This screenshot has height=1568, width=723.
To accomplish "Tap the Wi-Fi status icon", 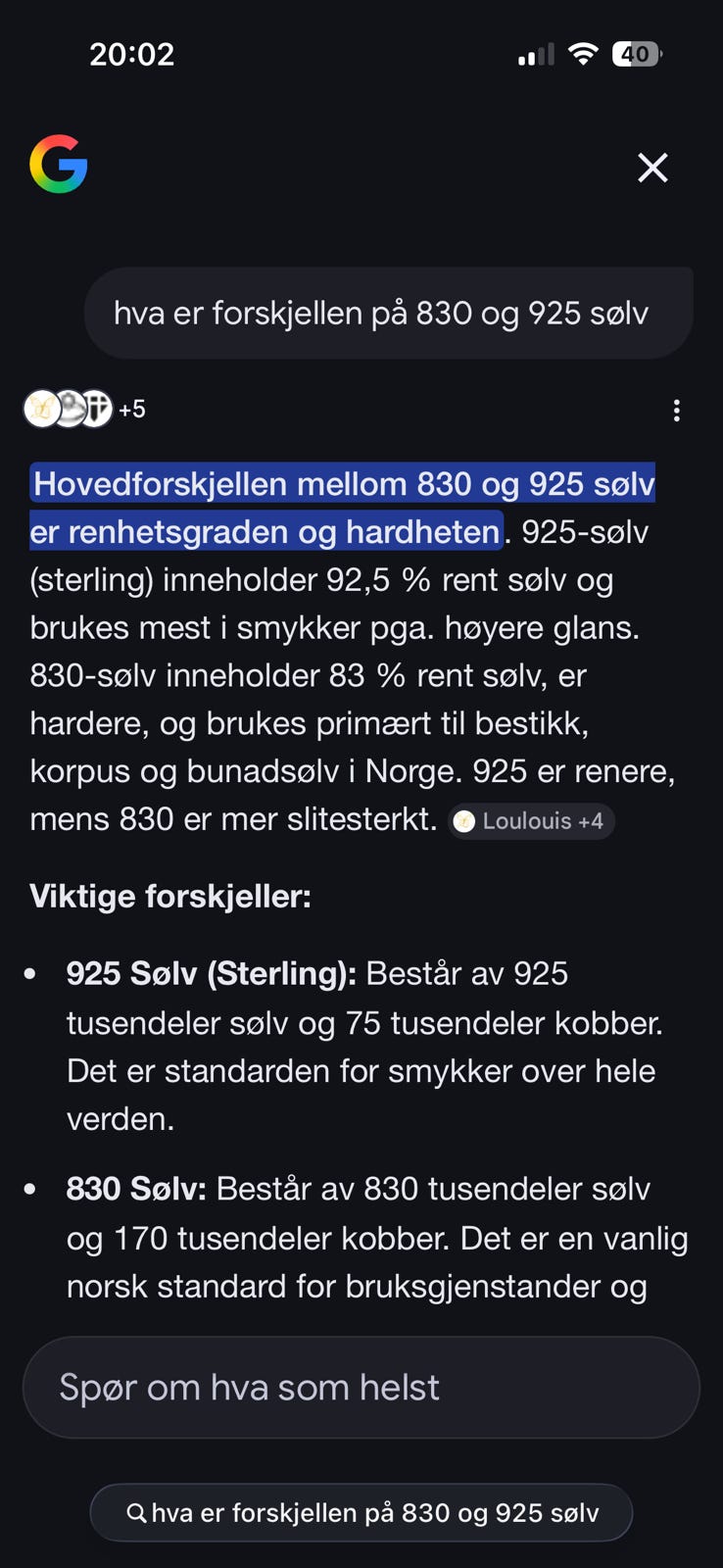I will [583, 54].
